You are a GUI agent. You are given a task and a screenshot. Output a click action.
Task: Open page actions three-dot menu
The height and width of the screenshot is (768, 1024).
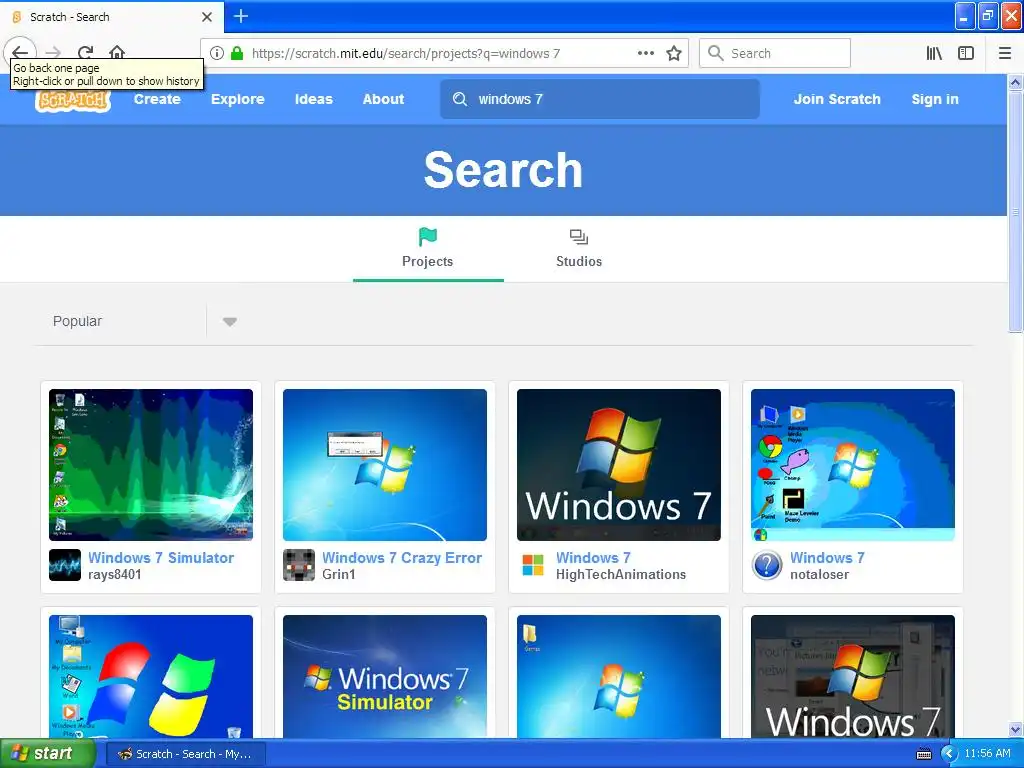(x=646, y=53)
